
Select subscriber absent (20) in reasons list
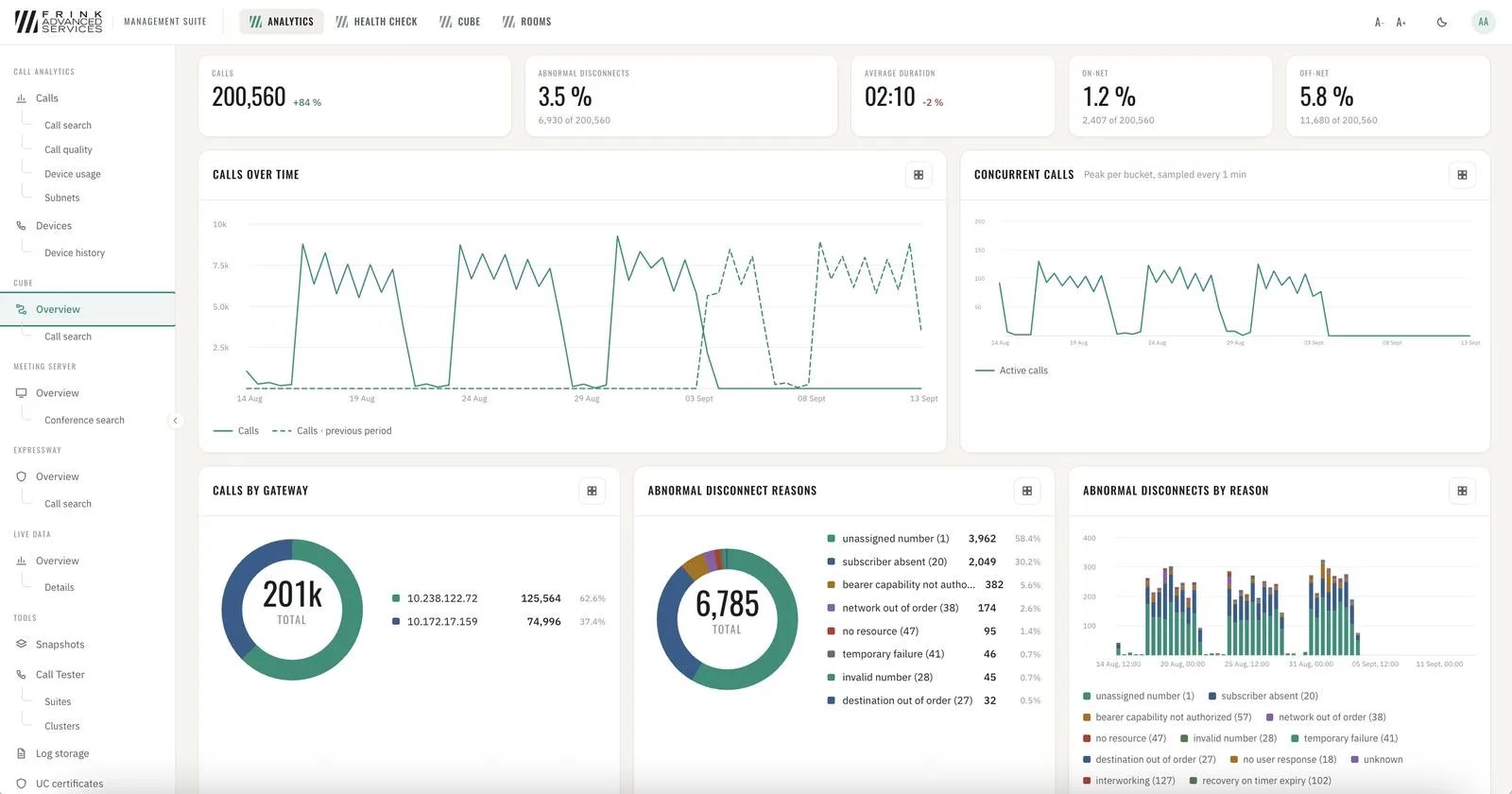pyautogui.click(x=934, y=561)
